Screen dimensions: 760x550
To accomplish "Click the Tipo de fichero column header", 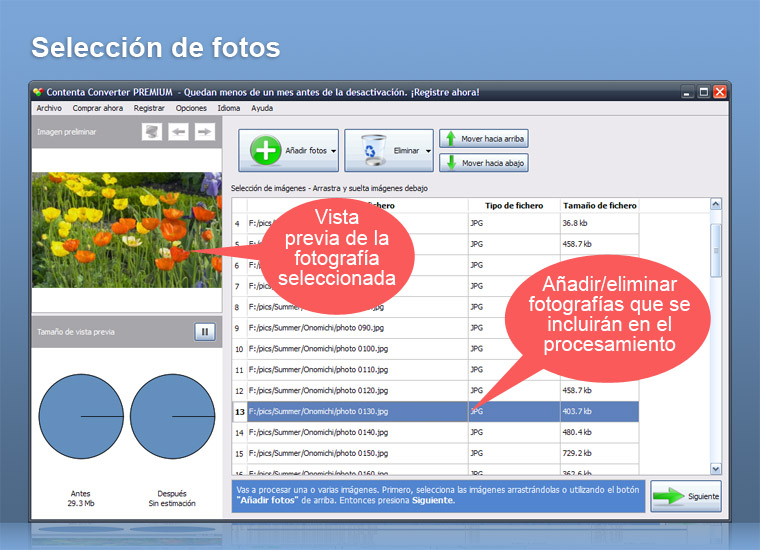I will coord(514,205).
